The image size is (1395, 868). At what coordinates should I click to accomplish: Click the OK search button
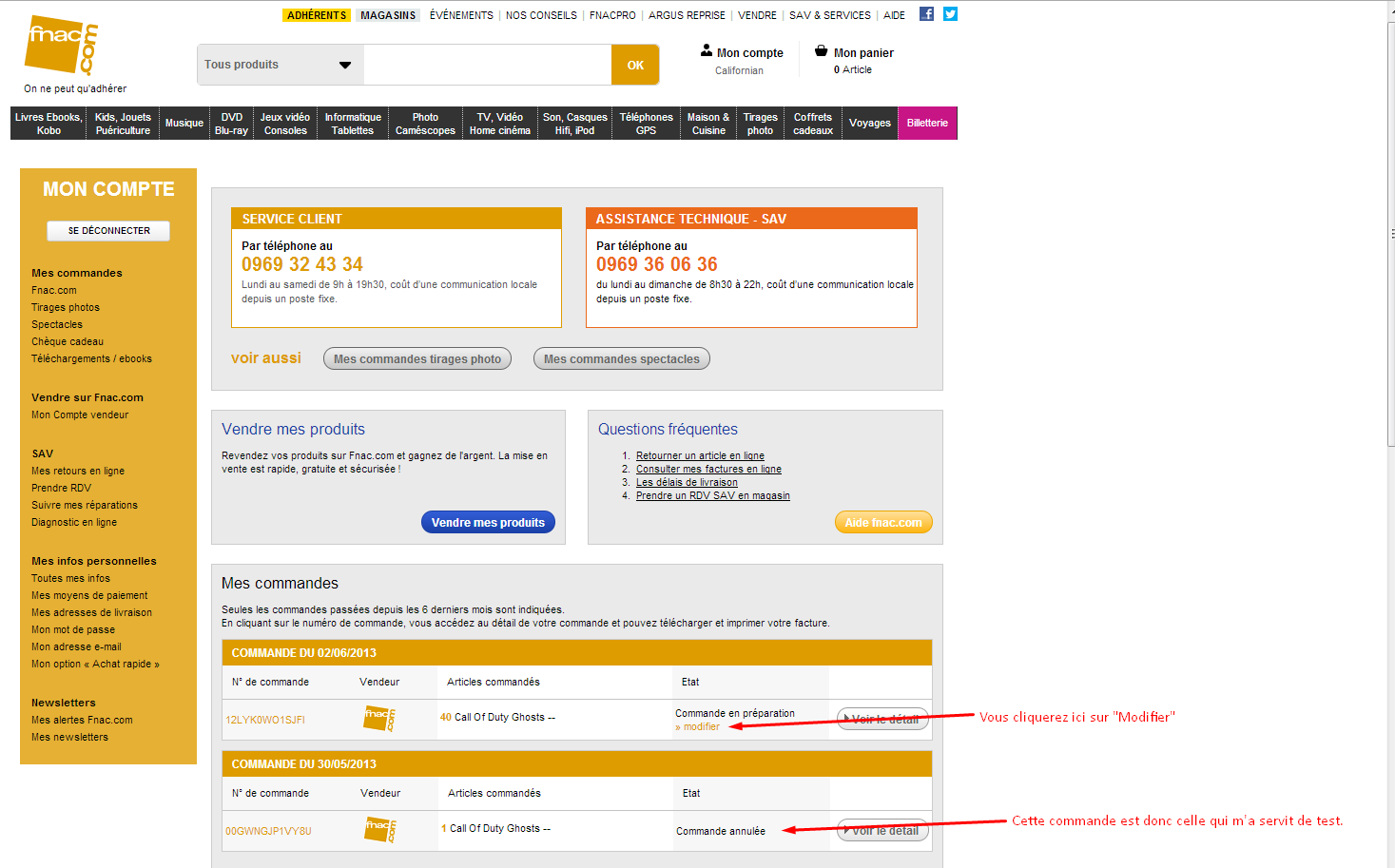point(635,65)
